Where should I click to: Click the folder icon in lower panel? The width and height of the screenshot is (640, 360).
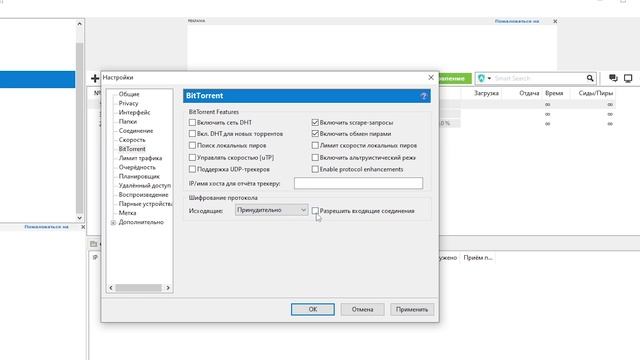click(x=93, y=244)
